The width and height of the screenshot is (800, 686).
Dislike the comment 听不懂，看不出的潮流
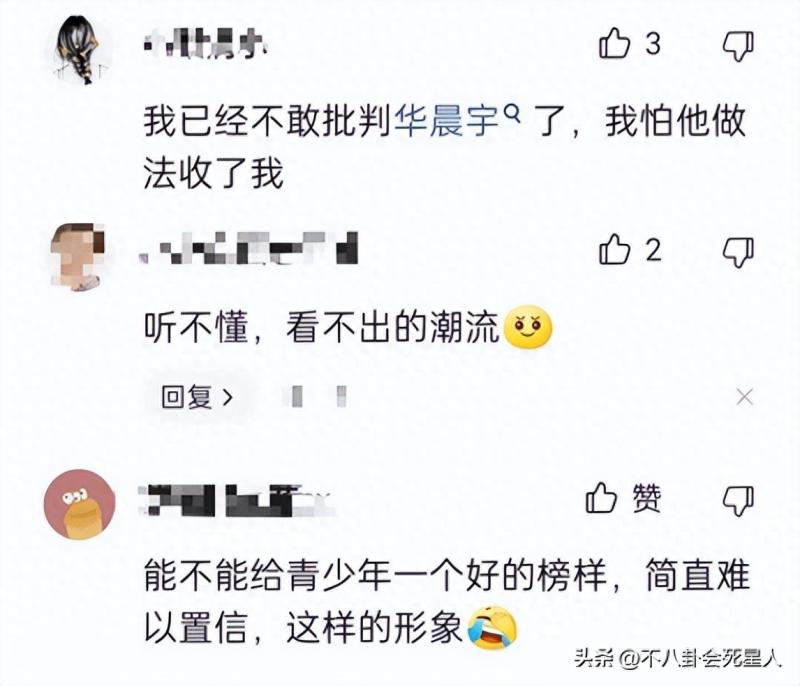[738, 252]
